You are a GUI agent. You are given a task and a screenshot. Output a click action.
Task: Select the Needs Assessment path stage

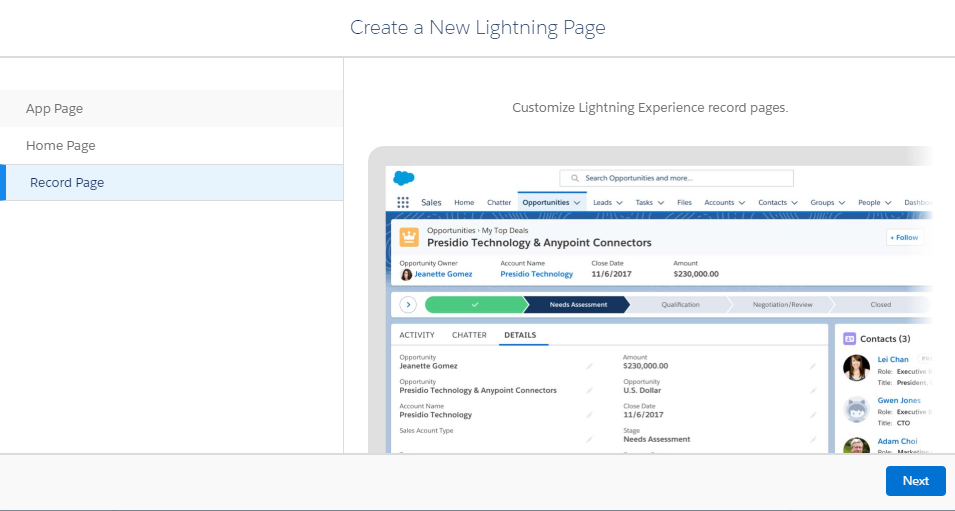[578, 305]
